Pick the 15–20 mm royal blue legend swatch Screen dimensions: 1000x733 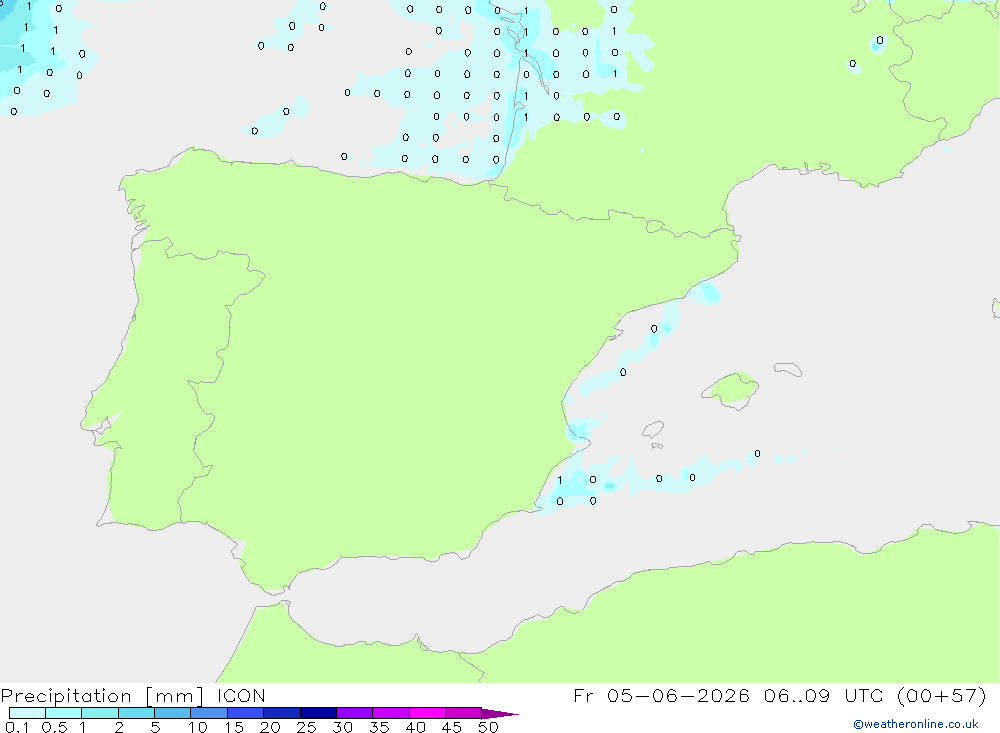click(246, 713)
